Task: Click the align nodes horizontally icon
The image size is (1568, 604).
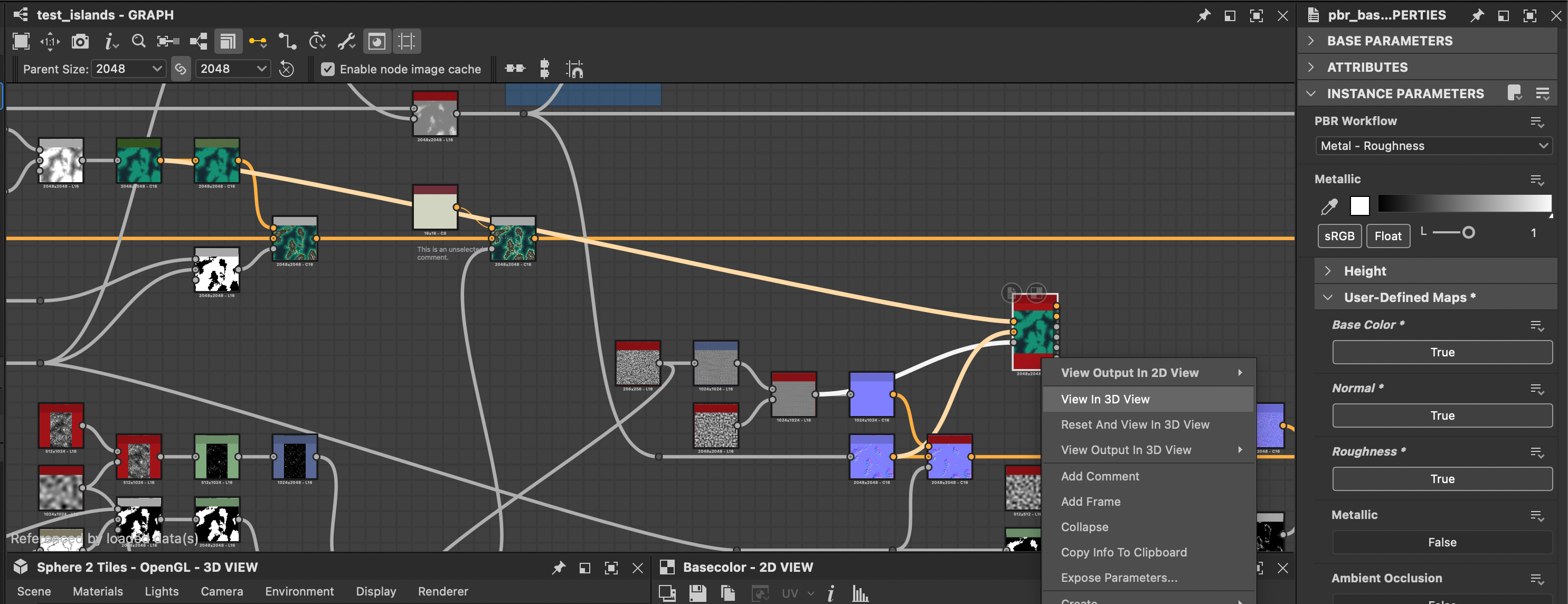Action: [x=515, y=69]
